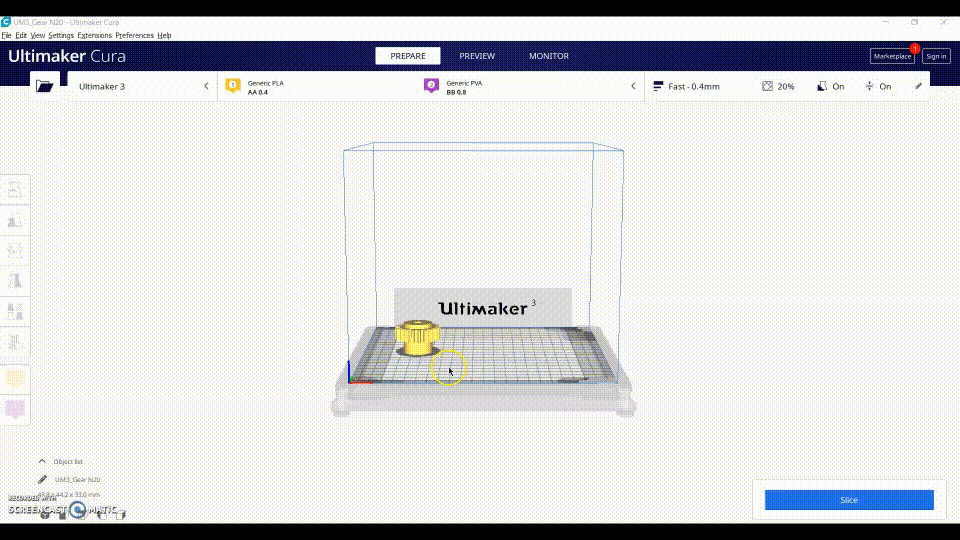The width and height of the screenshot is (960, 540).
Task: Open the Extensions menu
Action: point(94,36)
